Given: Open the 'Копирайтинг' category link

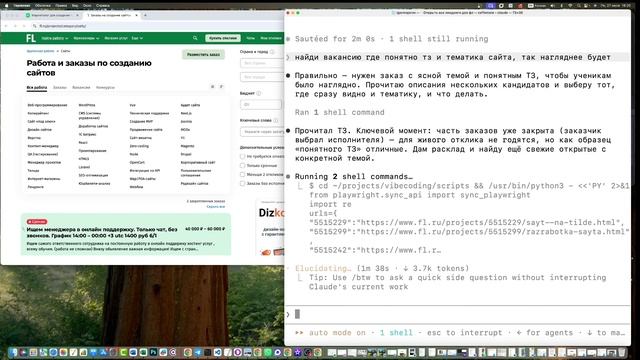Looking at the screenshot, I should click(x=38, y=113).
